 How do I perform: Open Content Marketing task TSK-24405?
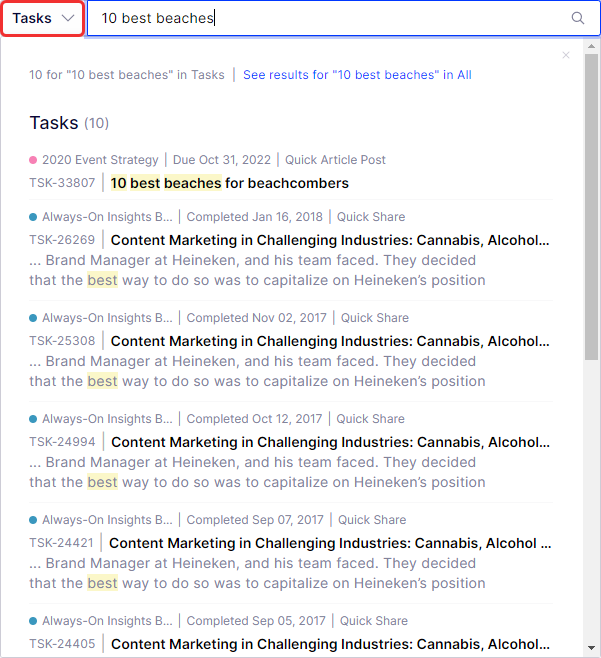click(330, 645)
